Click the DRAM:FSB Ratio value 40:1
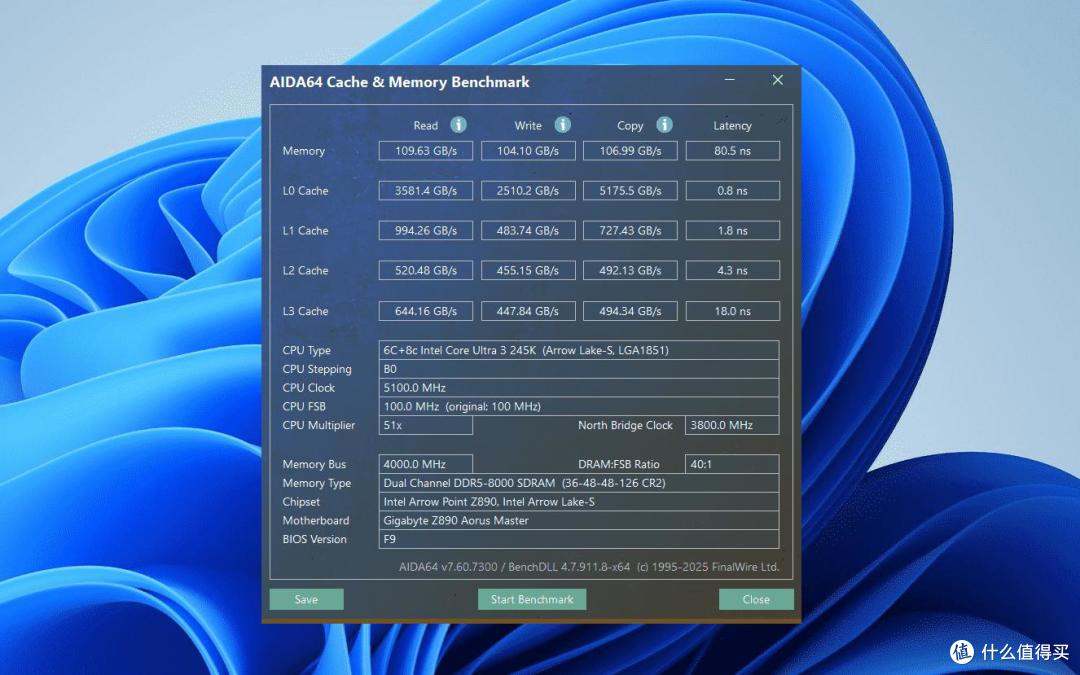This screenshot has width=1080, height=675. click(x=732, y=464)
